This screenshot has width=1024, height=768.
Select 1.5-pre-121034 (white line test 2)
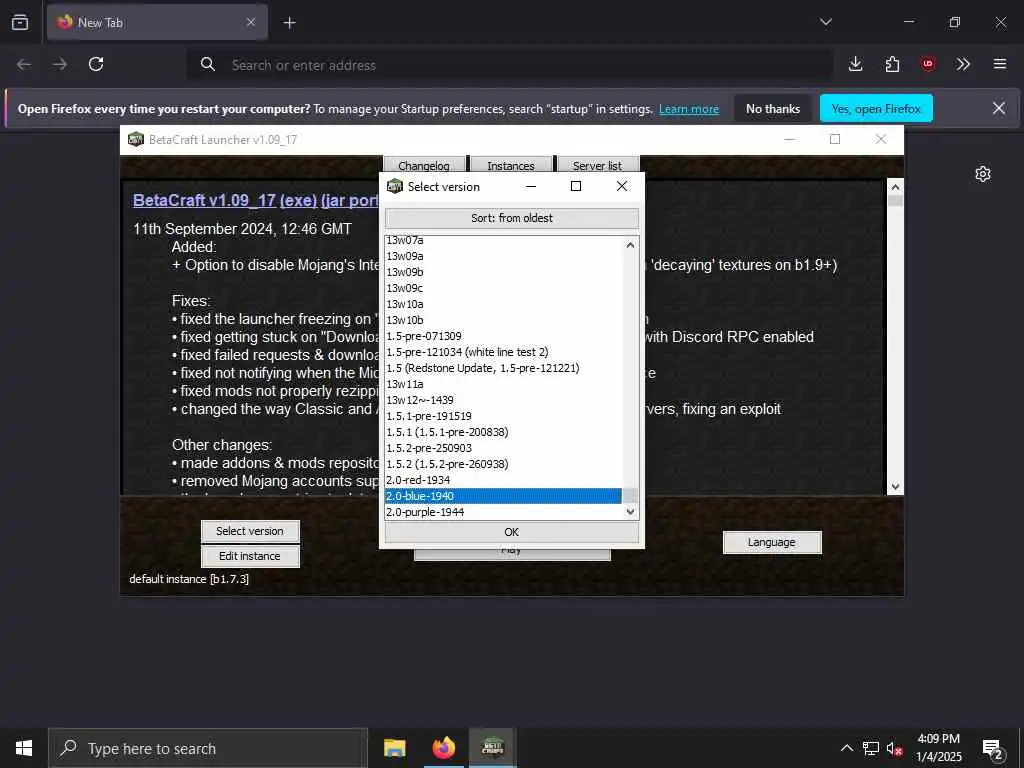(504, 352)
